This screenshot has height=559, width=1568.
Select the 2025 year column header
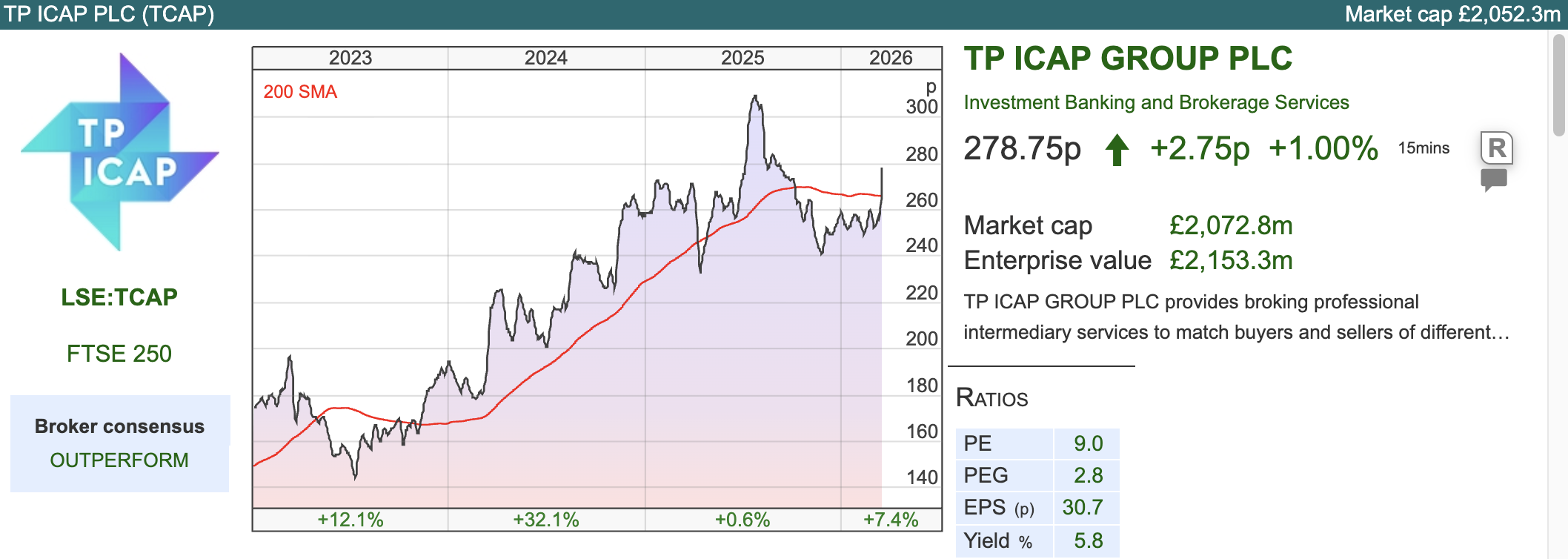click(x=743, y=58)
